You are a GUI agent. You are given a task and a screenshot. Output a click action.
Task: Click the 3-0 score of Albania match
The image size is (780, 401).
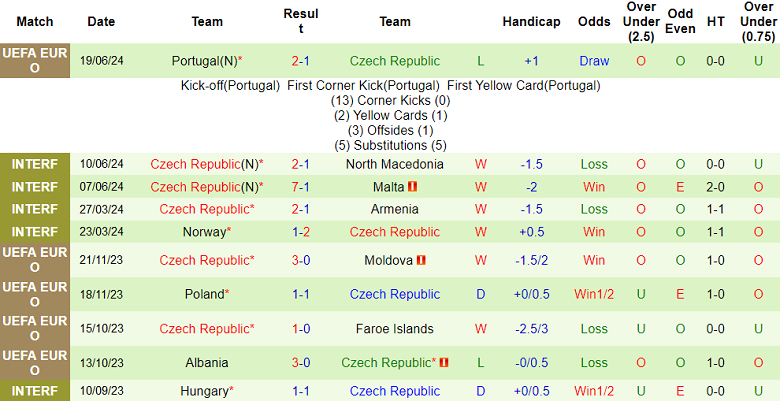(x=301, y=362)
